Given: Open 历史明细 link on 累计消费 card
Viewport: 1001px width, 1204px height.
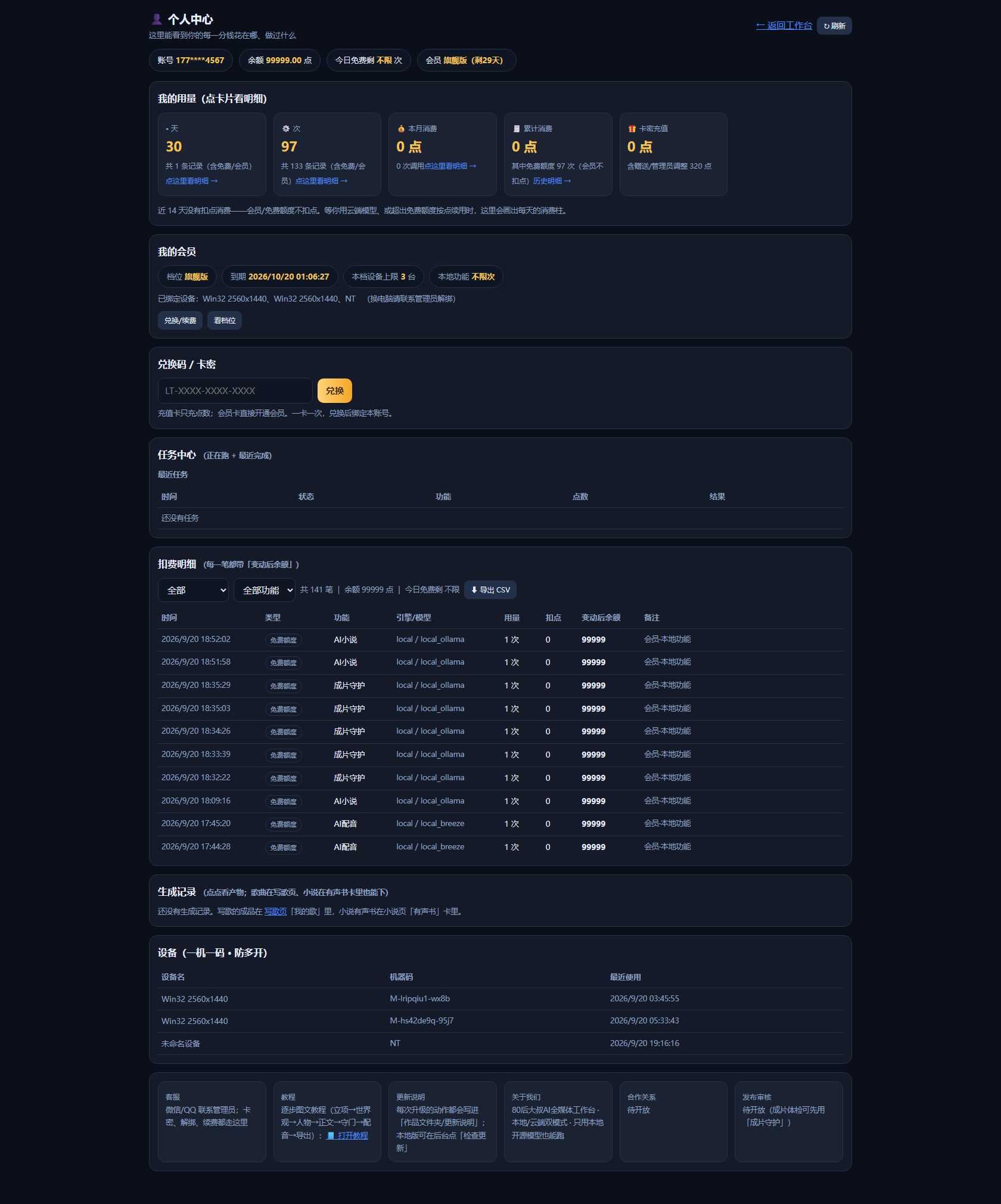Looking at the screenshot, I should (552, 181).
